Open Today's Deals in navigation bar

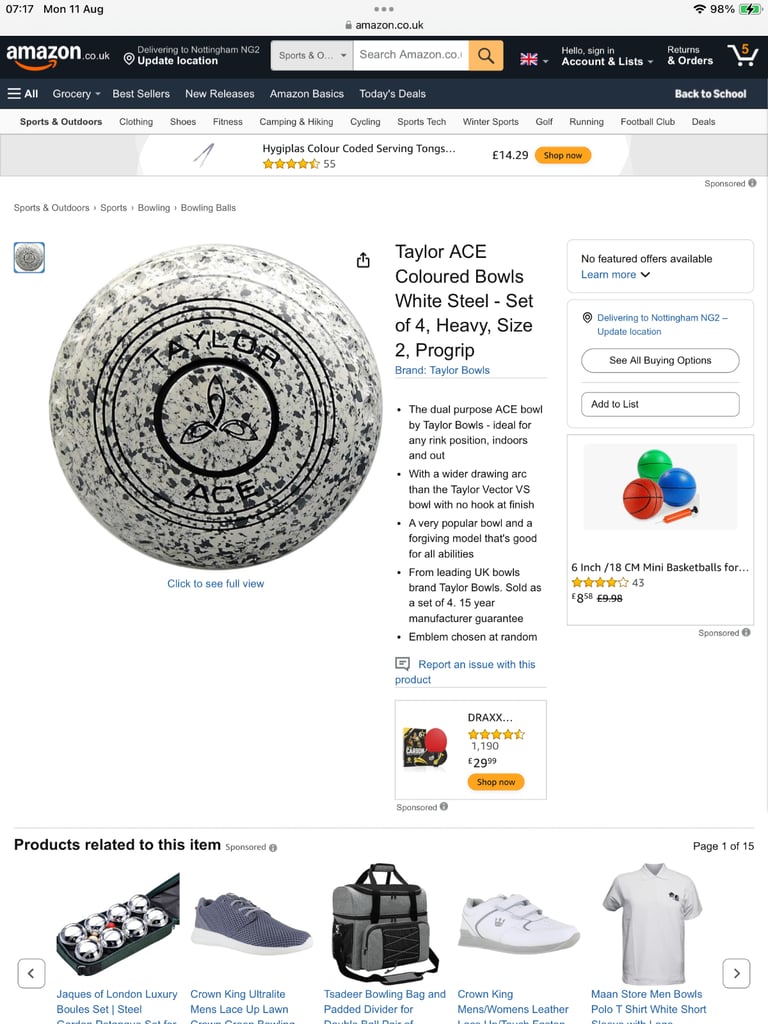click(x=392, y=93)
